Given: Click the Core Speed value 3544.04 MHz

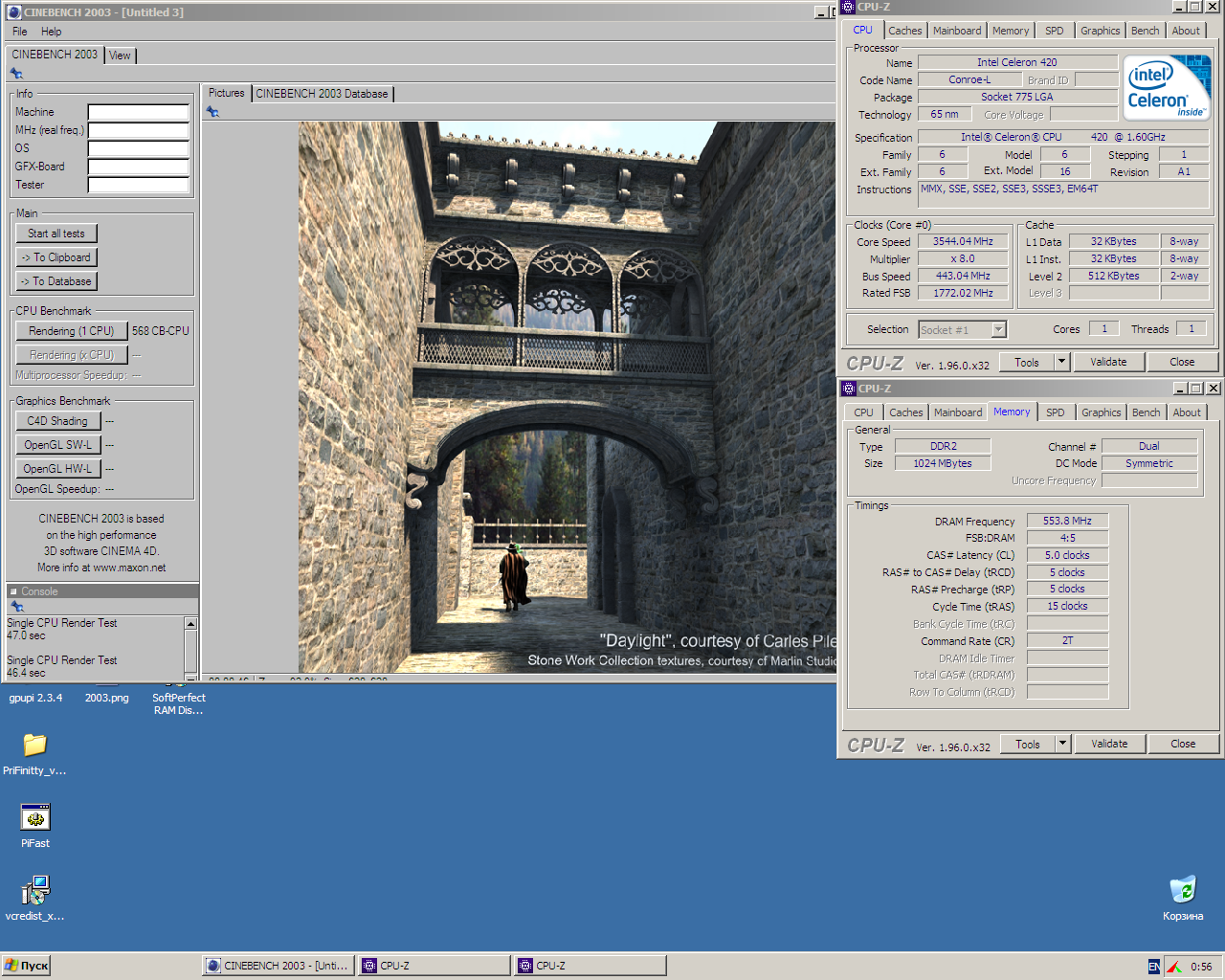Looking at the screenshot, I should pyautogui.click(x=963, y=242).
